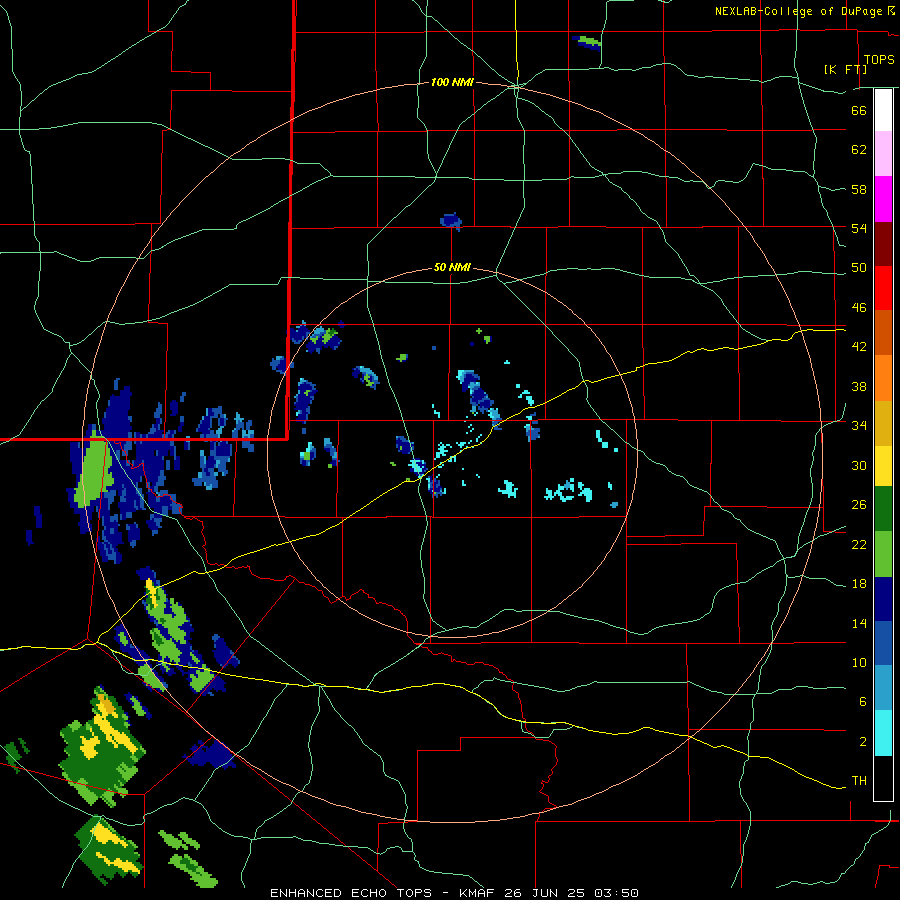Click the '50 NMI' range ring label
The image size is (900, 900).
[452, 267]
